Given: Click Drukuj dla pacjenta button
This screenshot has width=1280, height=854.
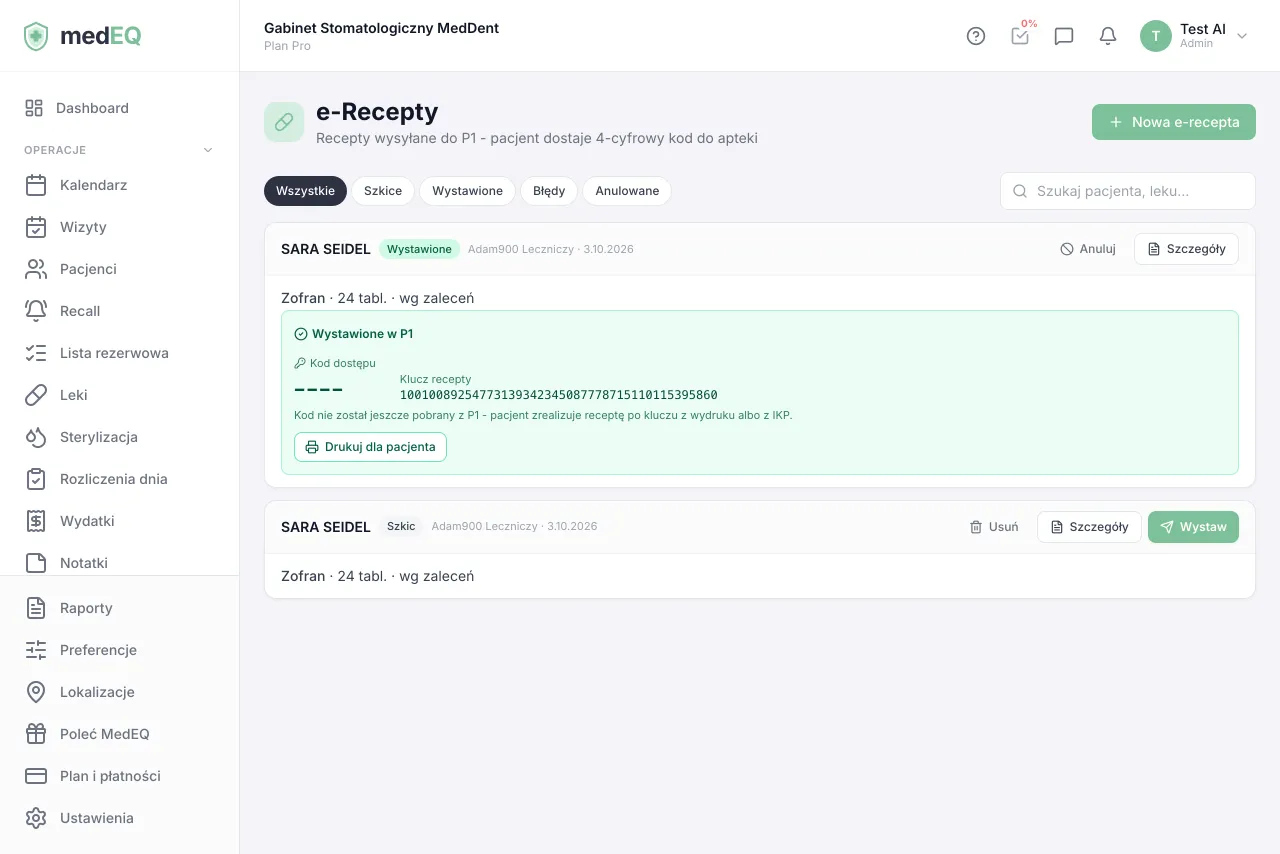Looking at the screenshot, I should pos(370,447).
